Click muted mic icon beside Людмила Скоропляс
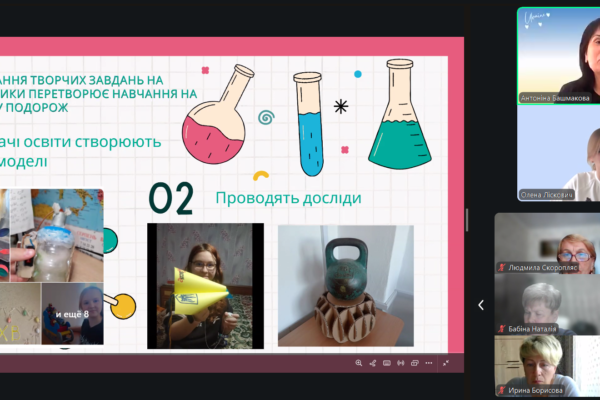Screen dimensions: 600x400 coord(501,268)
